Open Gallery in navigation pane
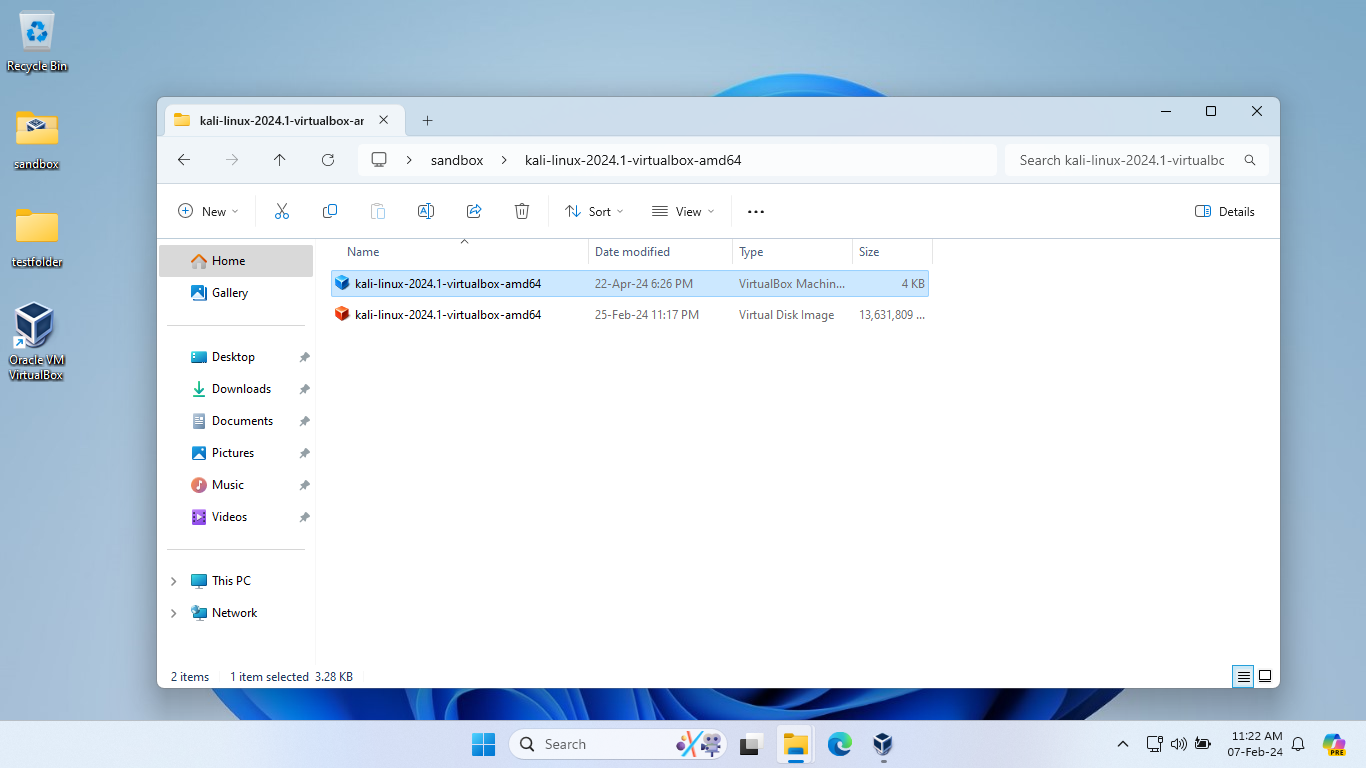 [236, 293]
